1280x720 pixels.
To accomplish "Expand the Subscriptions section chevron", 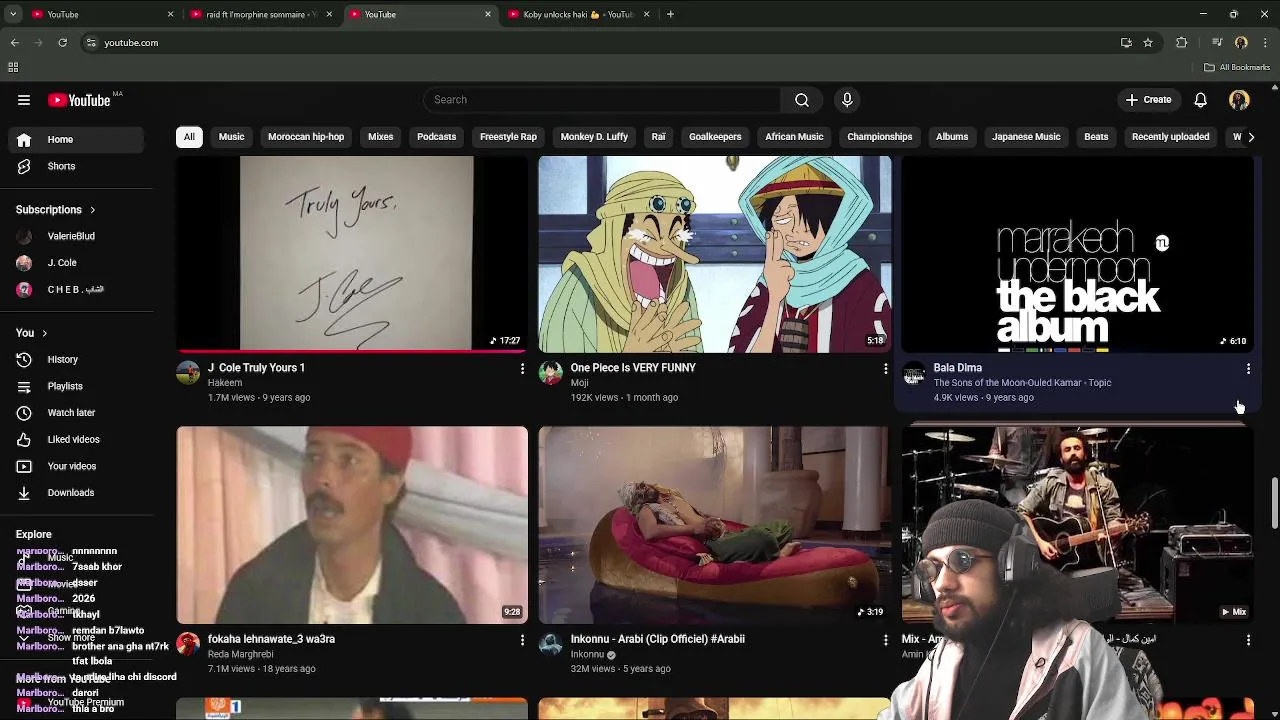I will 92,210.
